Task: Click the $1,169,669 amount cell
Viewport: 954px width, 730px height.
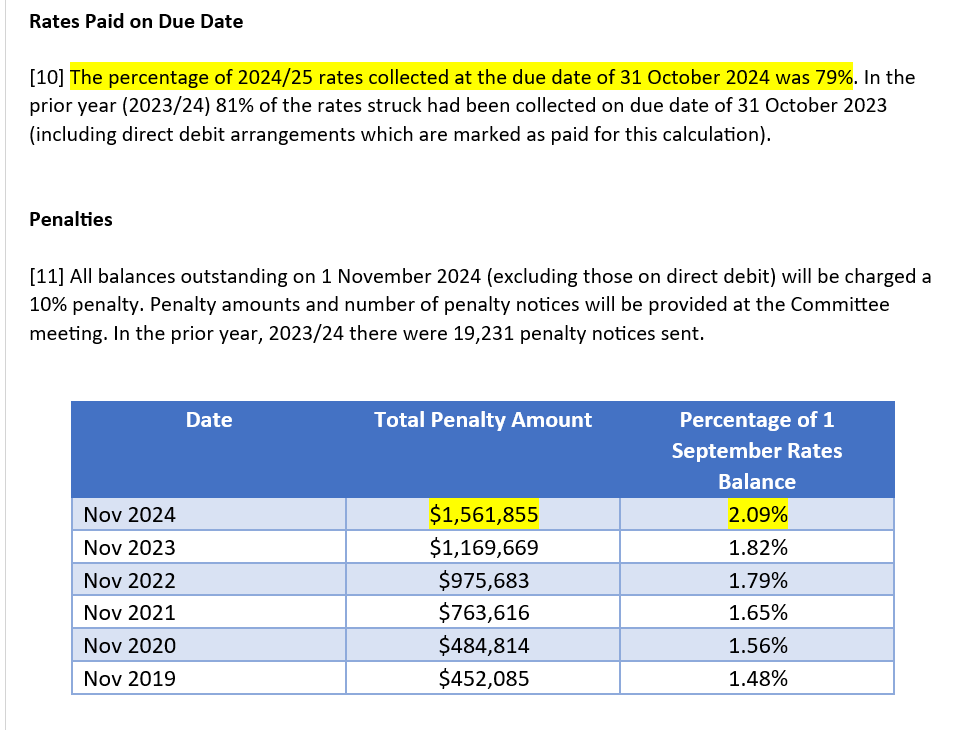Action: click(x=484, y=548)
